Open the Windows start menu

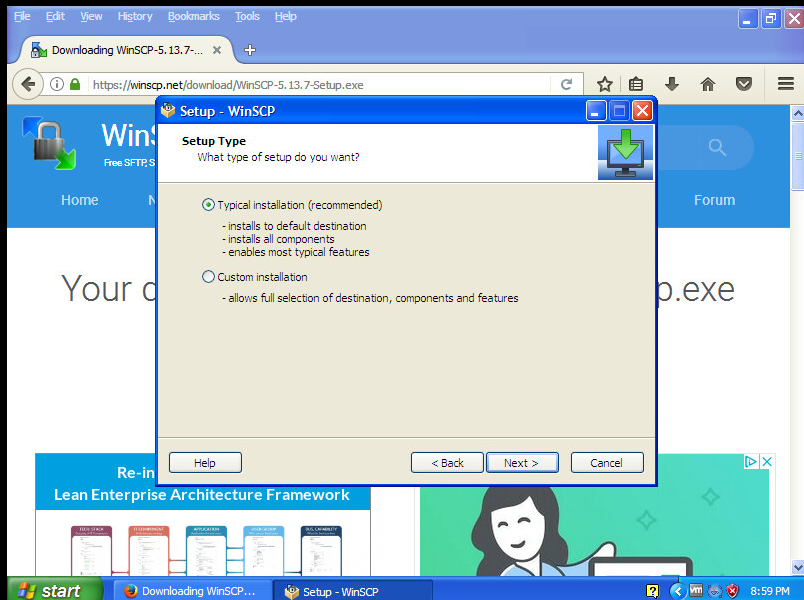pyautogui.click(x=55, y=590)
